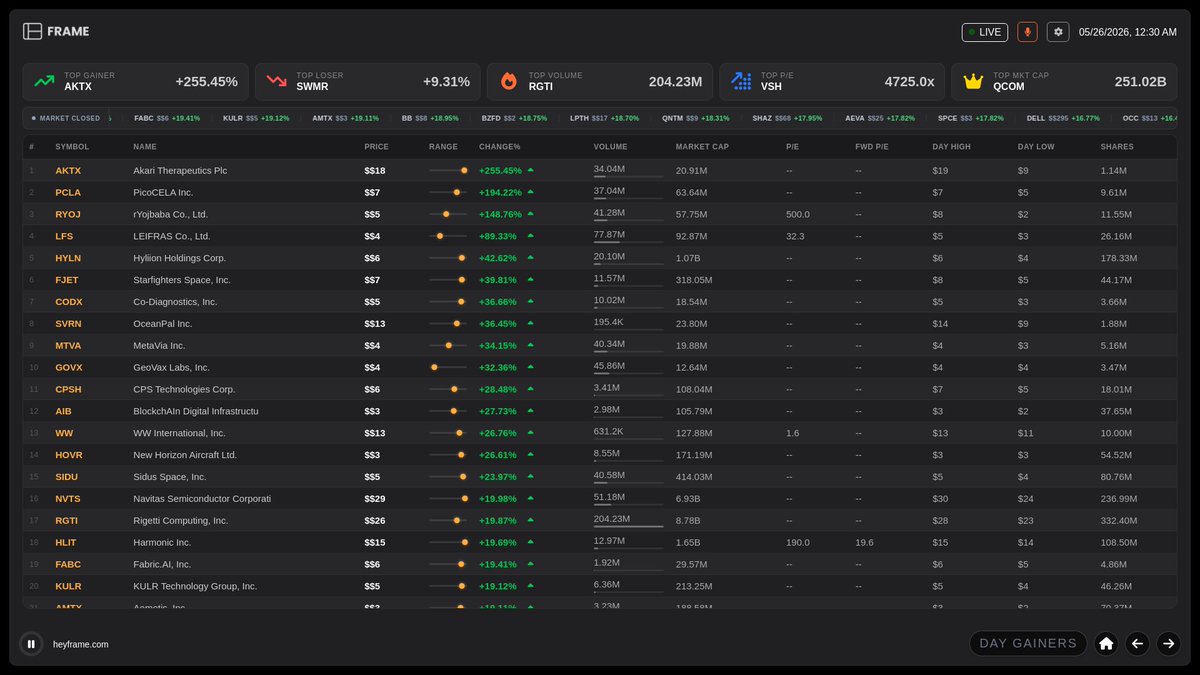The width and height of the screenshot is (1200, 675).
Task: Sort by the DAY HIGH column header
Action: click(x=951, y=147)
